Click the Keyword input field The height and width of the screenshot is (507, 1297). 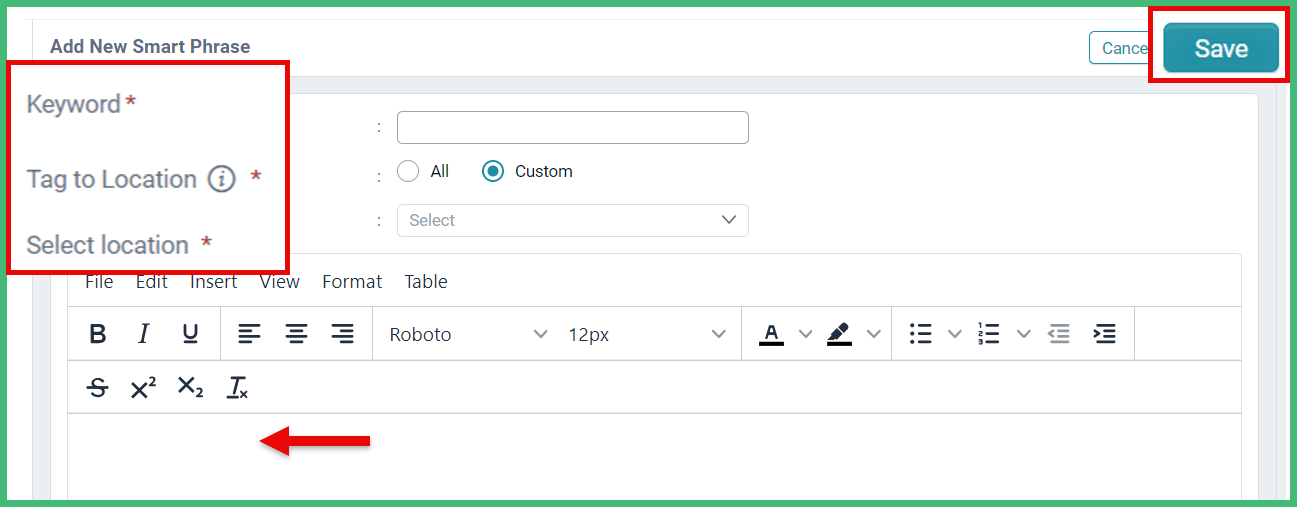coord(573,127)
